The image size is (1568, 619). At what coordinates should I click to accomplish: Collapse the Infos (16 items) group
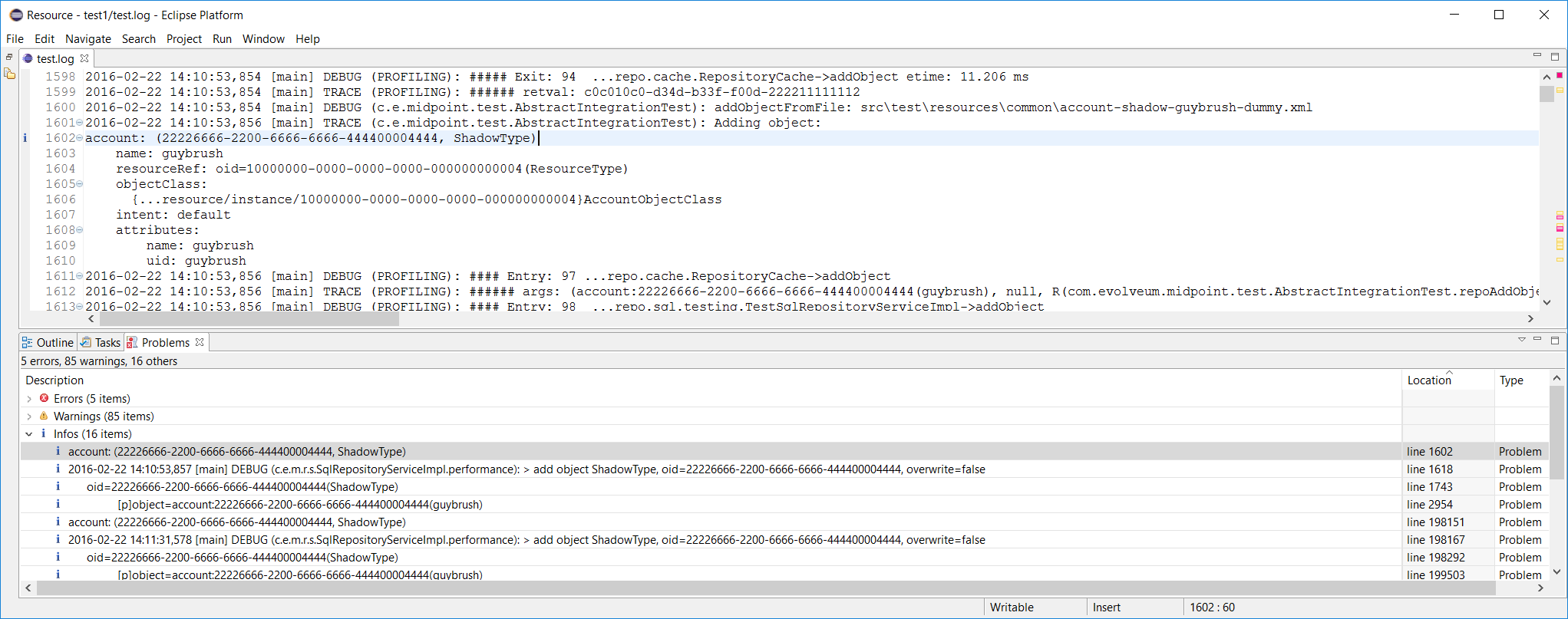coord(29,434)
